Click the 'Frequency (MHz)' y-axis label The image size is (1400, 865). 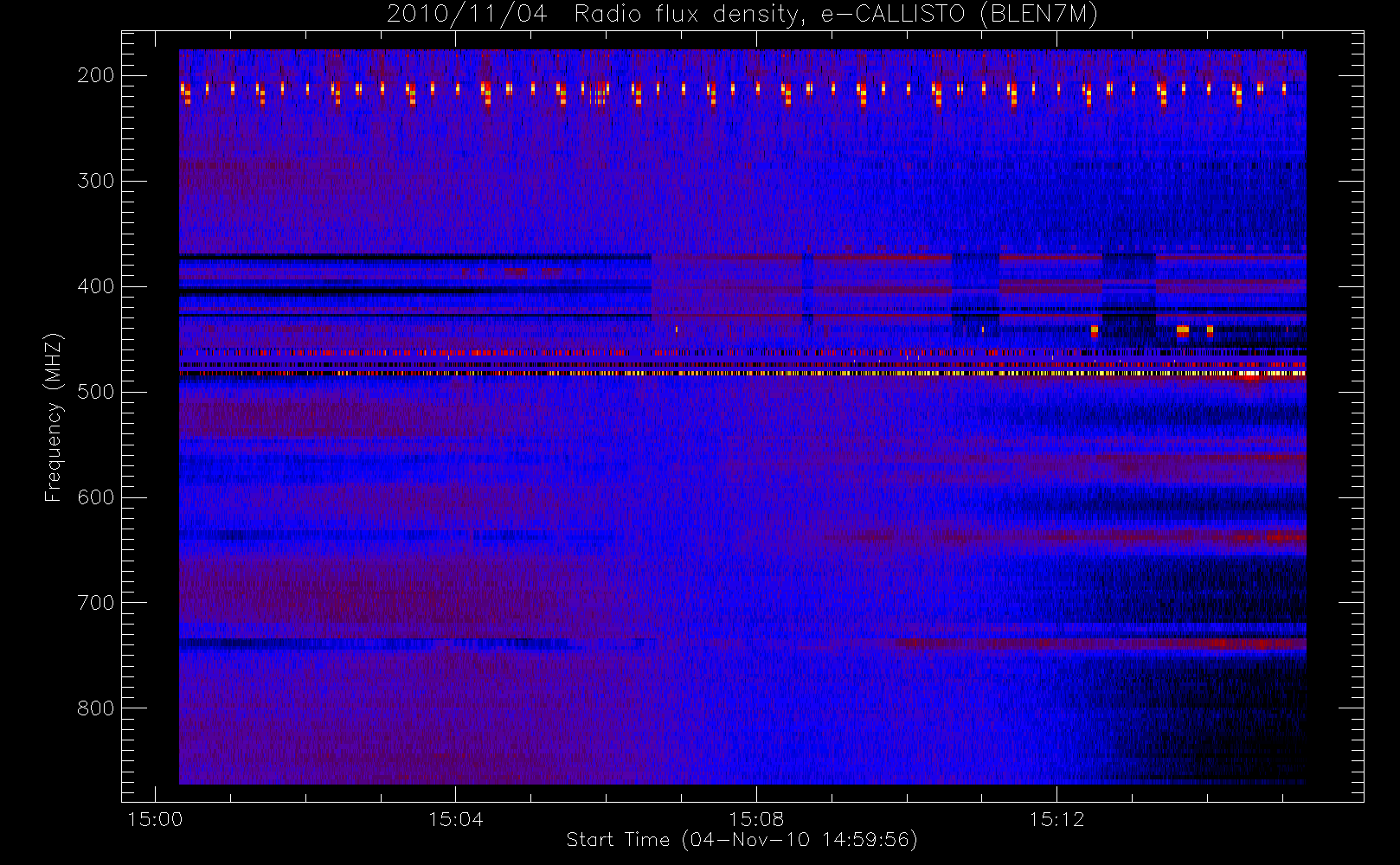[54, 417]
